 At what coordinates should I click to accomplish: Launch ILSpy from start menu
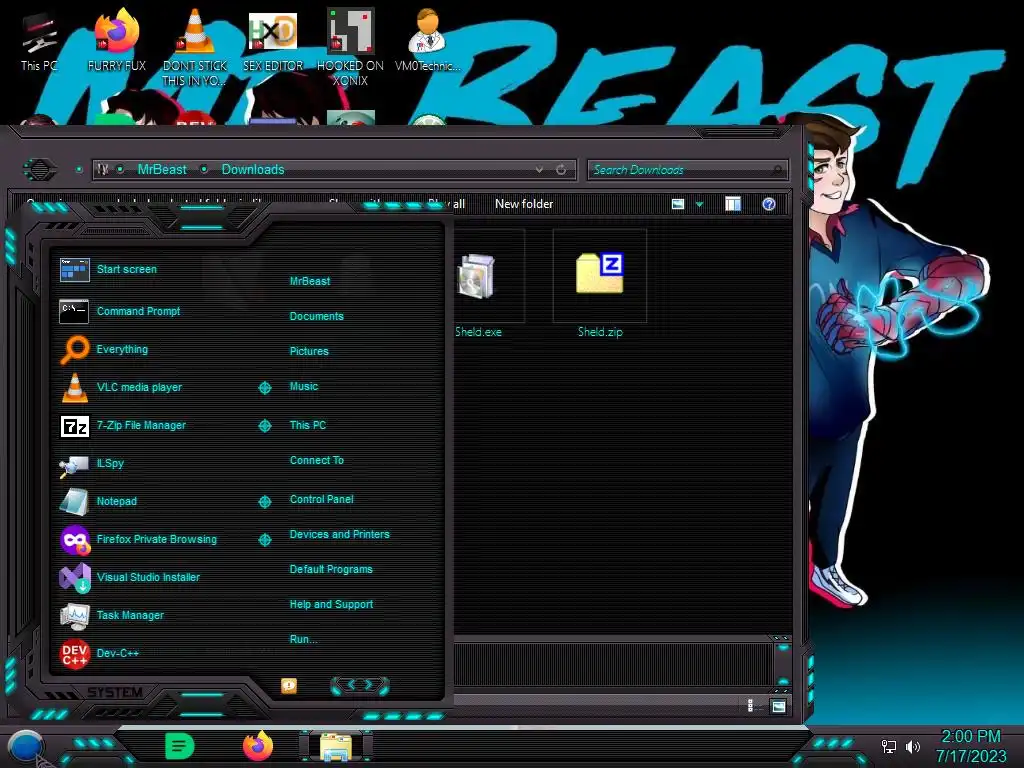tap(91, 464)
